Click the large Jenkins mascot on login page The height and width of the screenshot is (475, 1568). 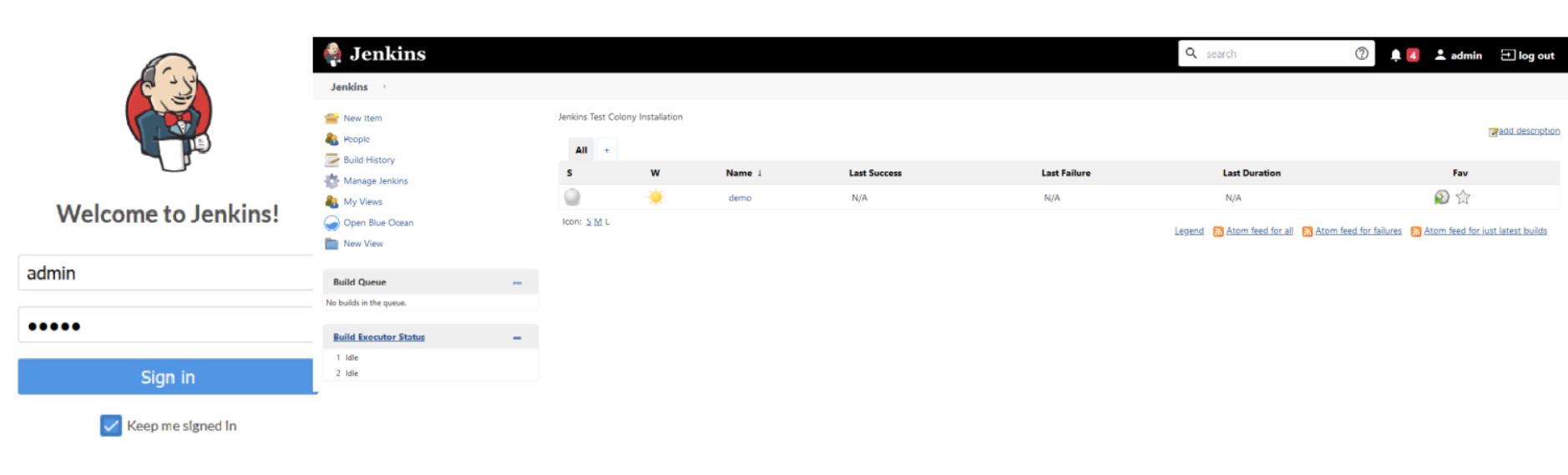(x=169, y=111)
